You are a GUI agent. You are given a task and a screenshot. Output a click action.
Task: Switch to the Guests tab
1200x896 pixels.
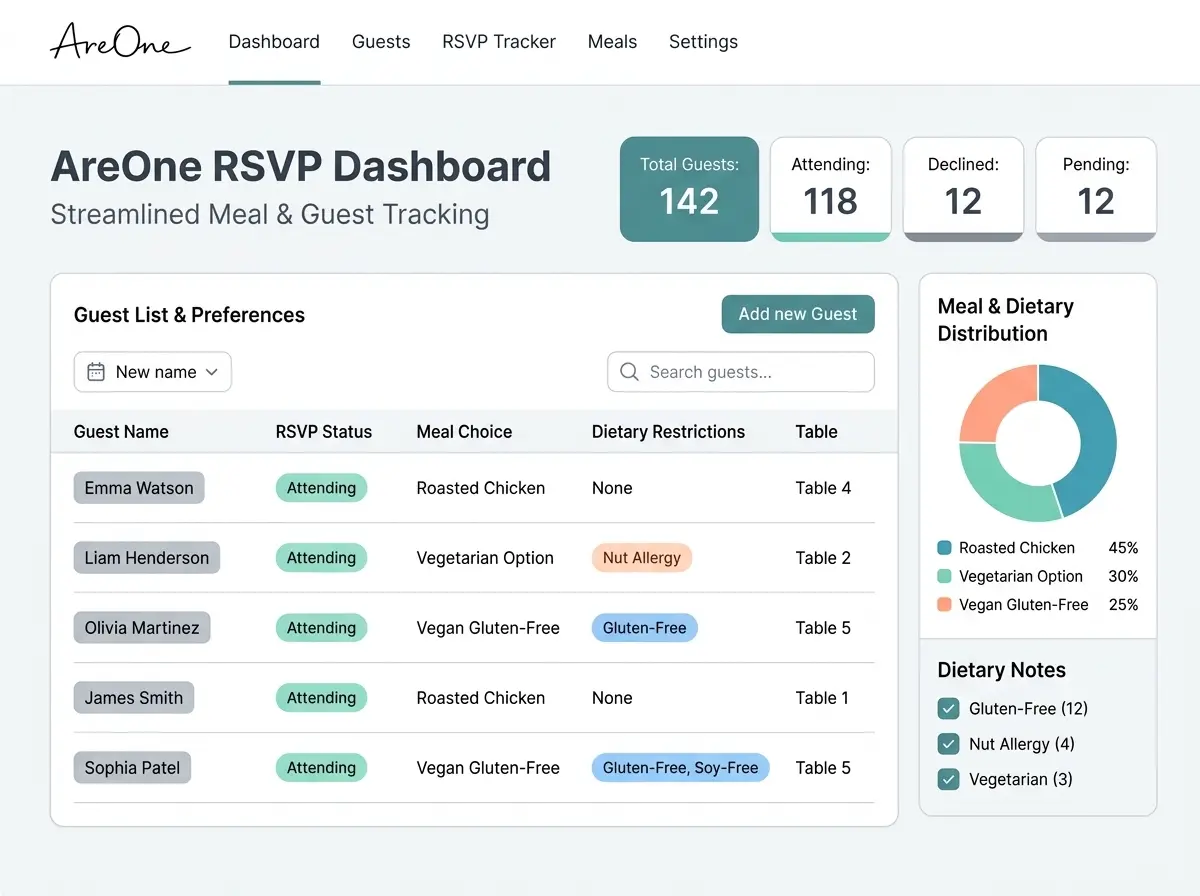click(x=381, y=42)
